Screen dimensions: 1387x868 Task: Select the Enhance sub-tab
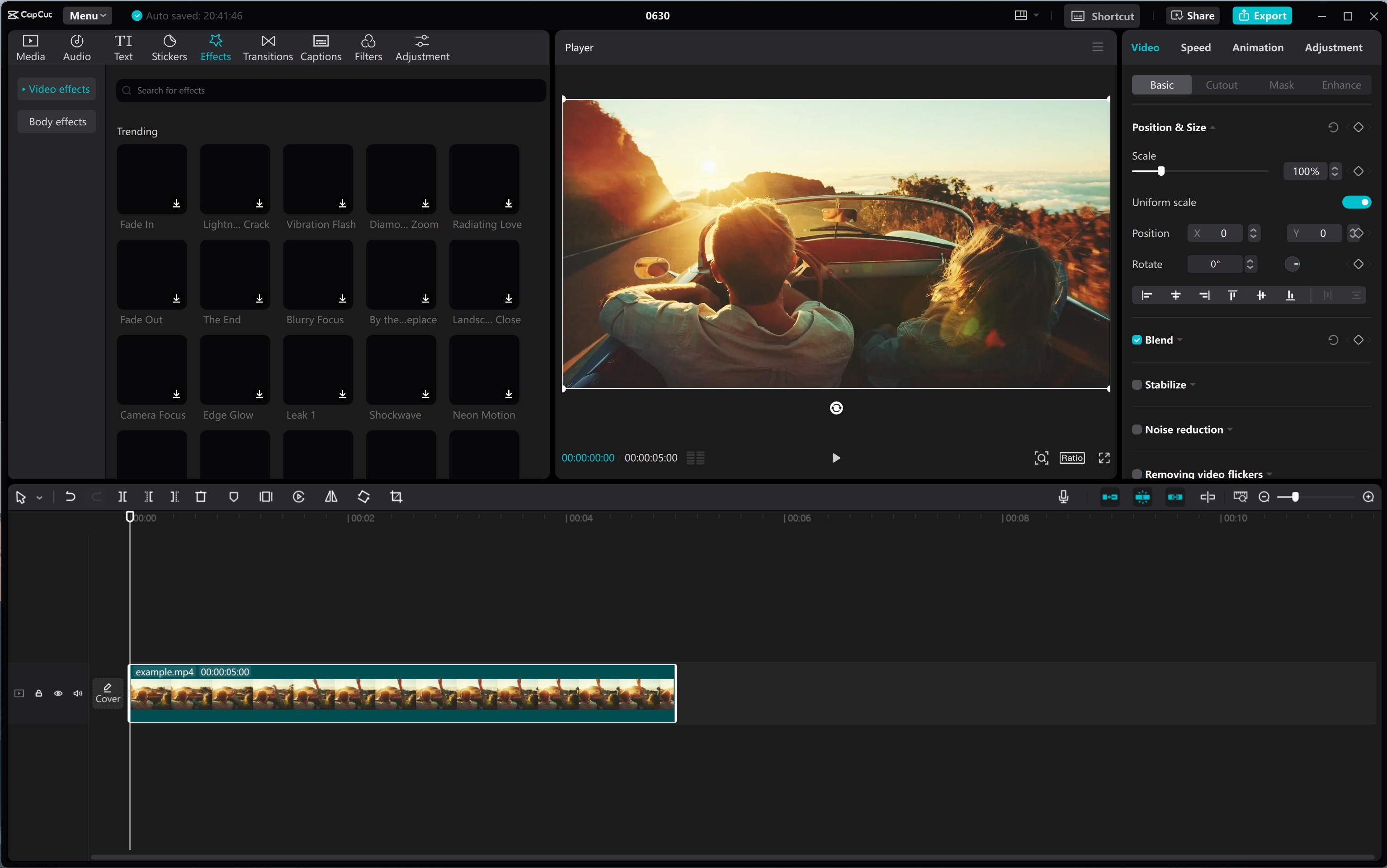[x=1341, y=85]
